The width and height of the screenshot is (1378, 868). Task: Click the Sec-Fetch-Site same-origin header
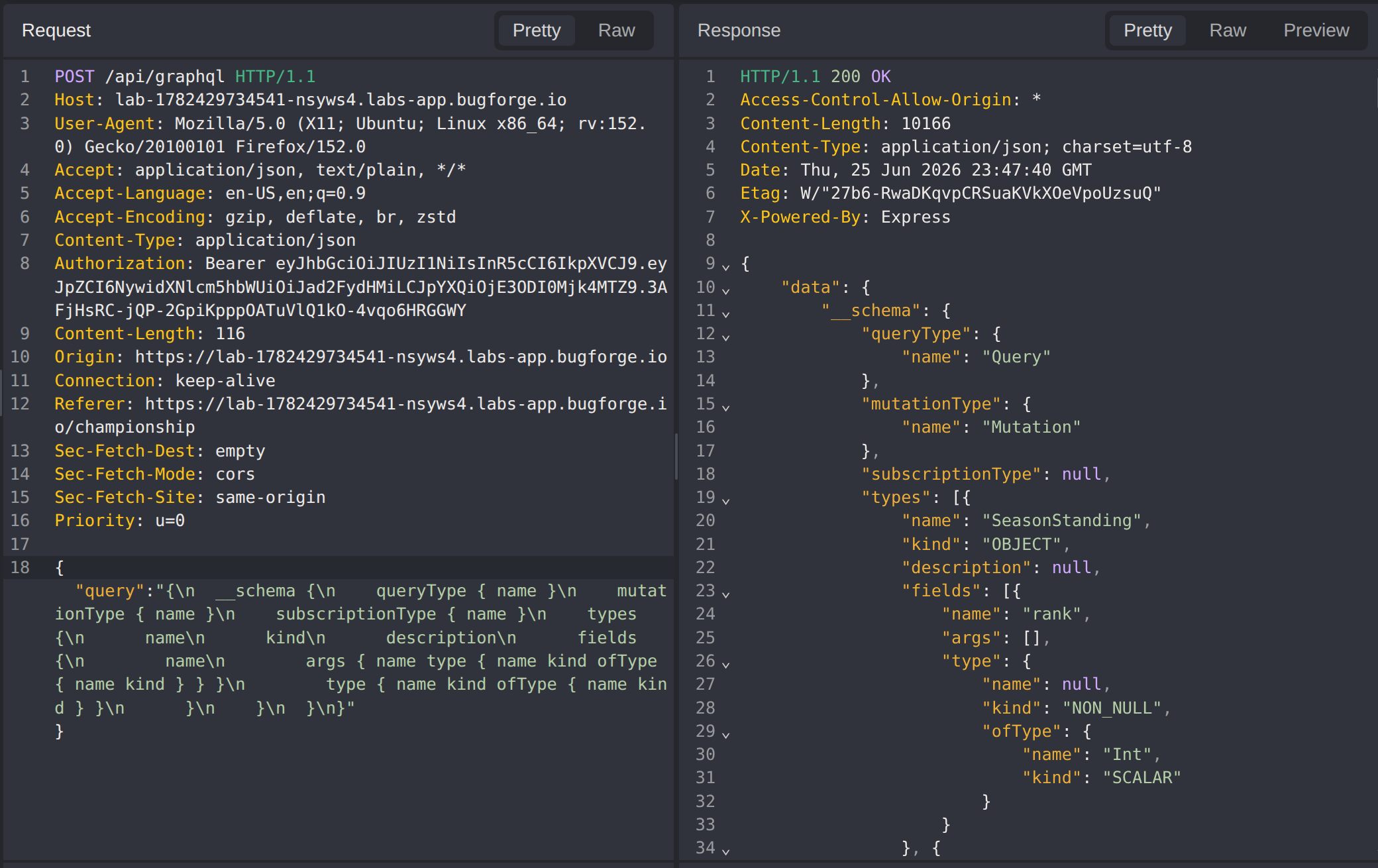(x=190, y=497)
